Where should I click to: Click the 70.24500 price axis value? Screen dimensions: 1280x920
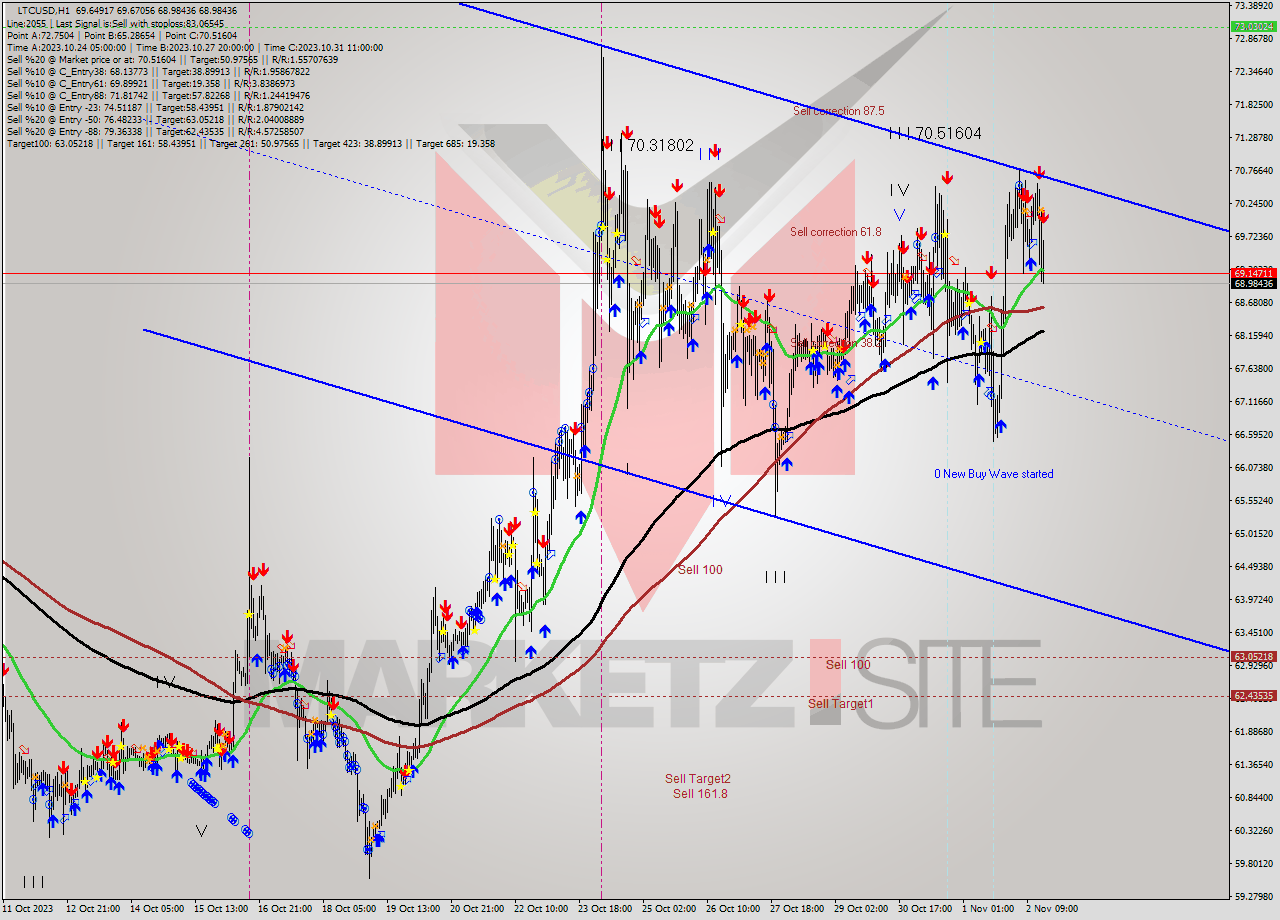click(1254, 203)
